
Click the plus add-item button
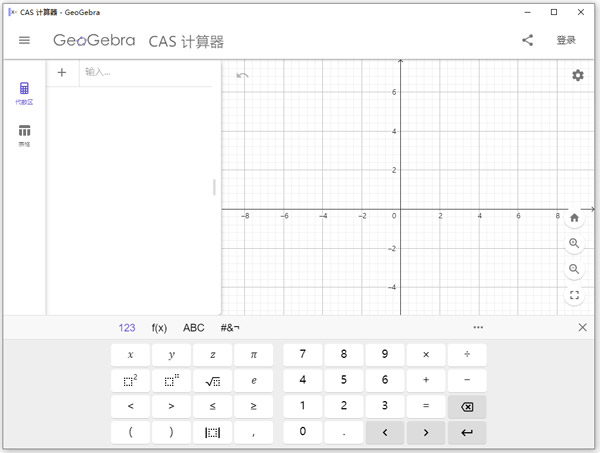point(62,73)
